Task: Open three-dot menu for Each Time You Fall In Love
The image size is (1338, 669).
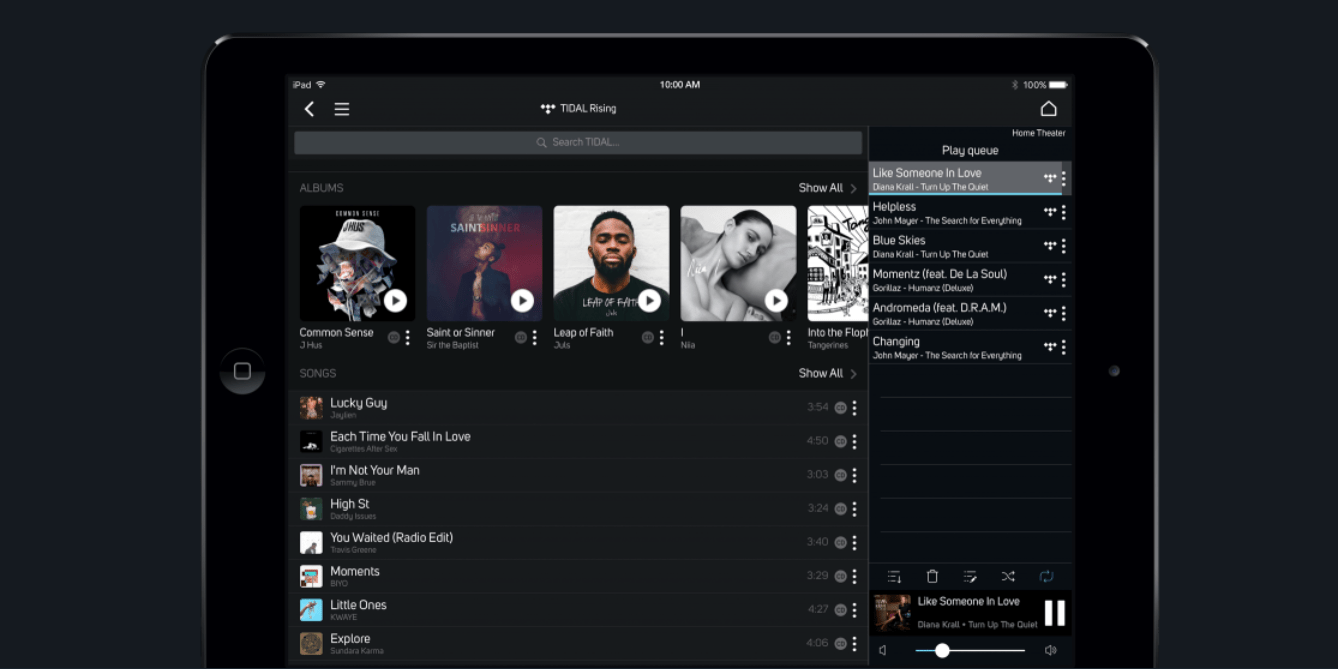Action: point(854,441)
